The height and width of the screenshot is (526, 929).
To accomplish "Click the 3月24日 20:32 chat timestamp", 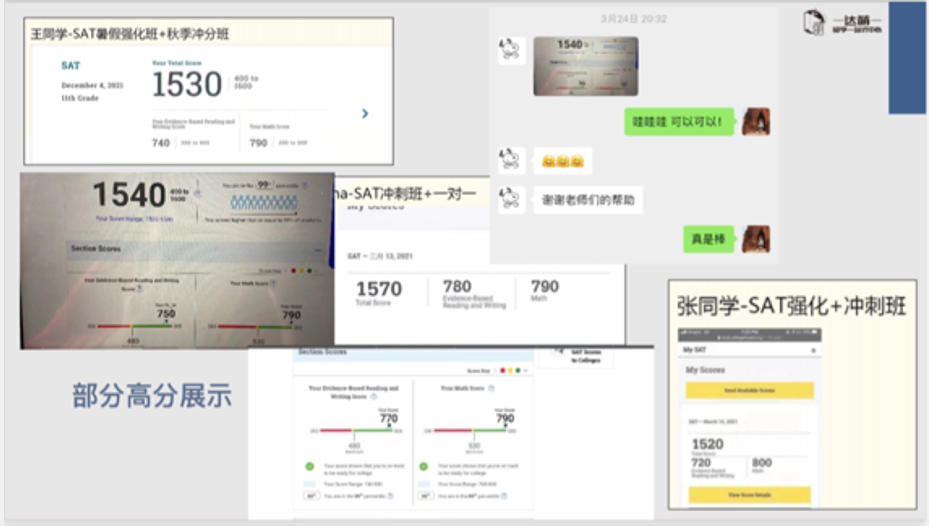I will 634,19.
